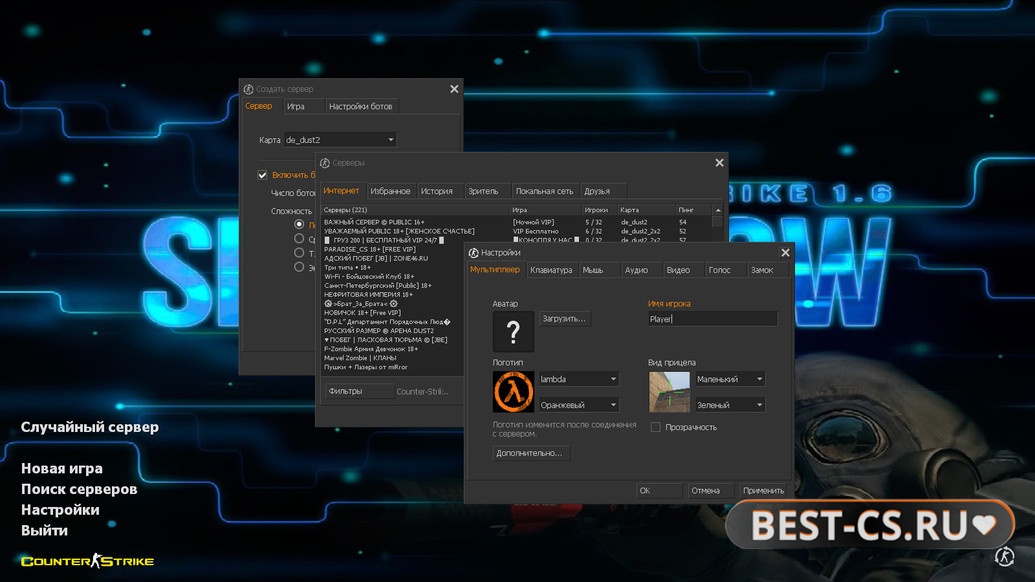Screen dimensions: 1035x582
Task: Close the Серверы window
Action: [x=719, y=163]
